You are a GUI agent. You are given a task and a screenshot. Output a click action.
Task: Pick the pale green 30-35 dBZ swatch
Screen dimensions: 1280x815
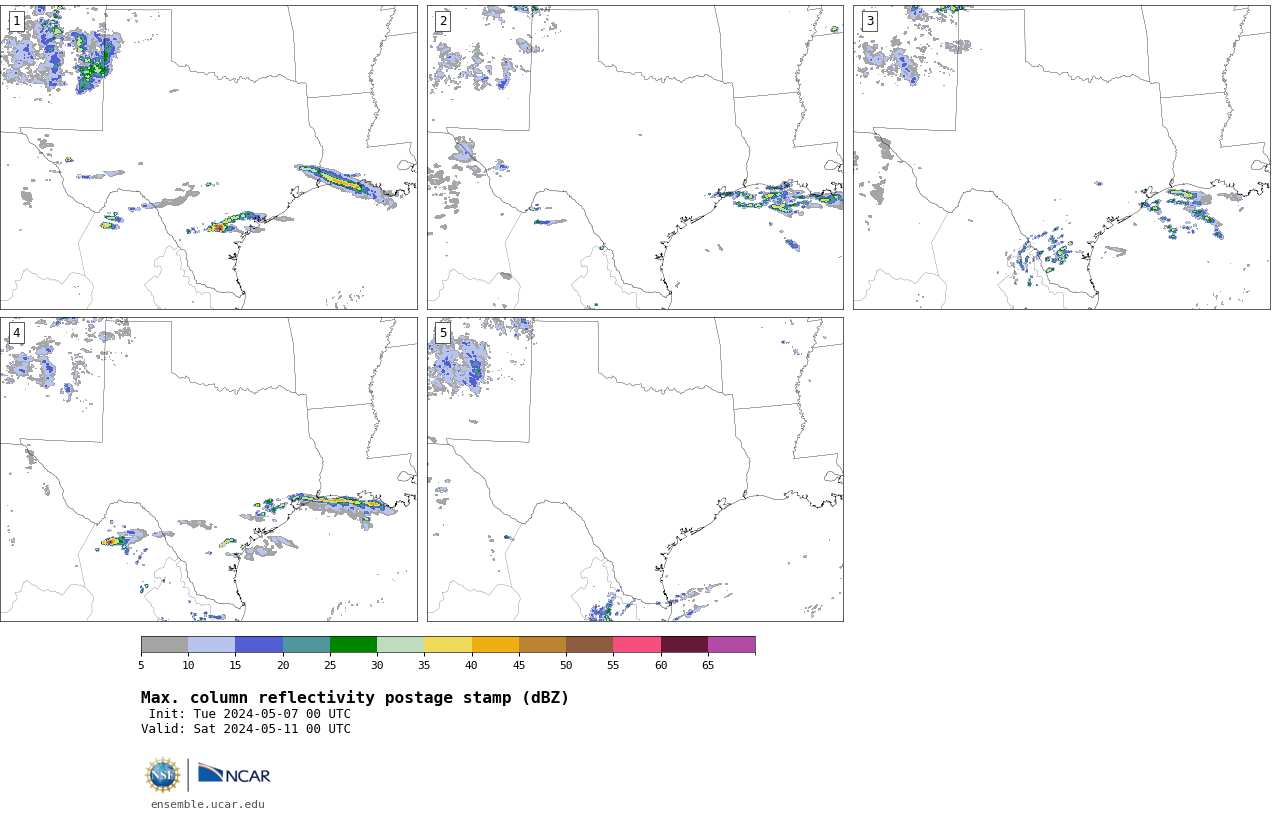pos(401,644)
